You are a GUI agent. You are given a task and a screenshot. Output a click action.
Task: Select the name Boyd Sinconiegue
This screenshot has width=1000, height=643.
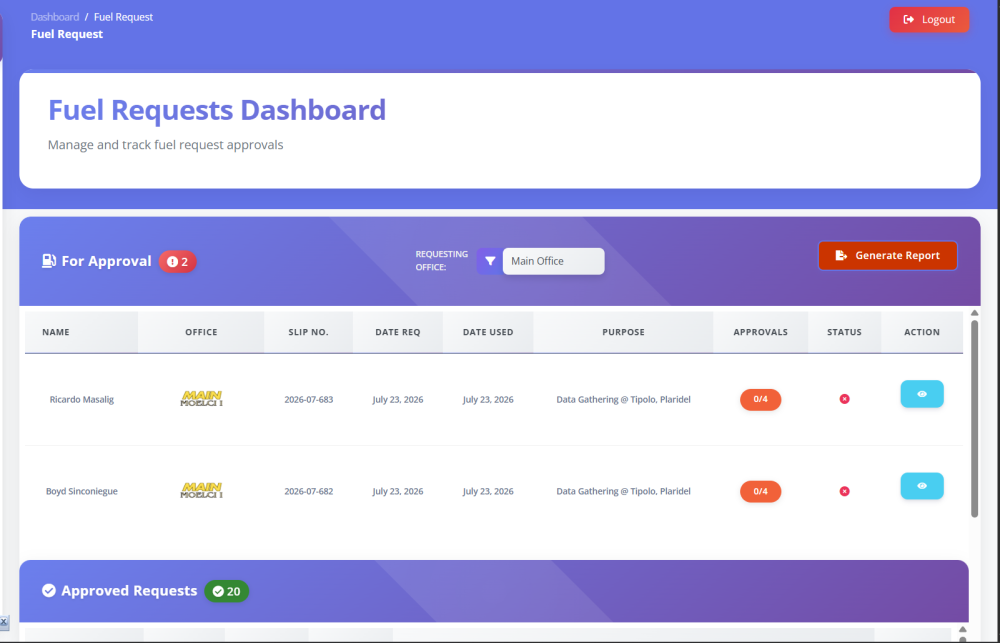(x=82, y=492)
